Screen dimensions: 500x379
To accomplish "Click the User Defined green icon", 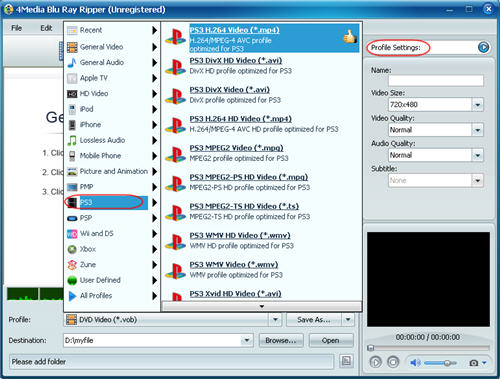I will click(72, 280).
